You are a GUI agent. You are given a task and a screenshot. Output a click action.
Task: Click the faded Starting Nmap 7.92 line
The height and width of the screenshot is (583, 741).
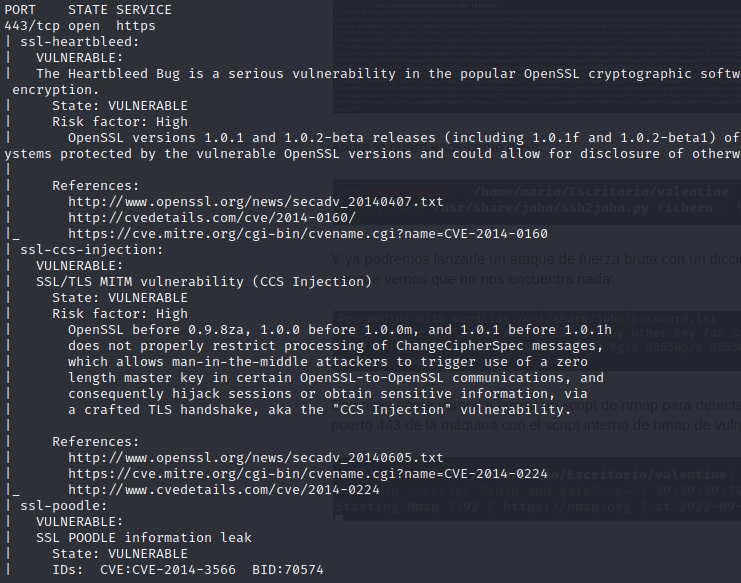[538, 507]
